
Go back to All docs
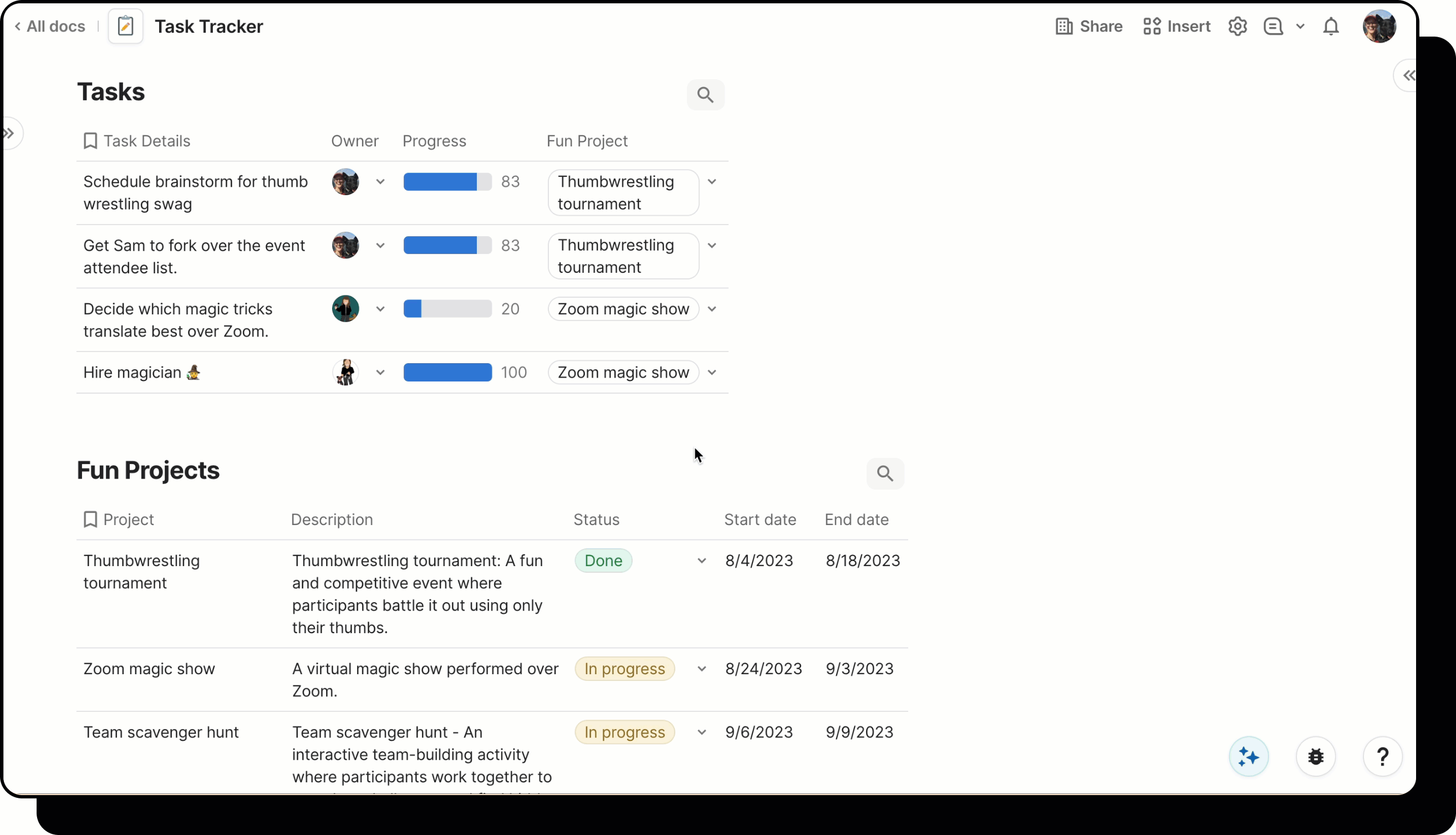tap(49, 26)
